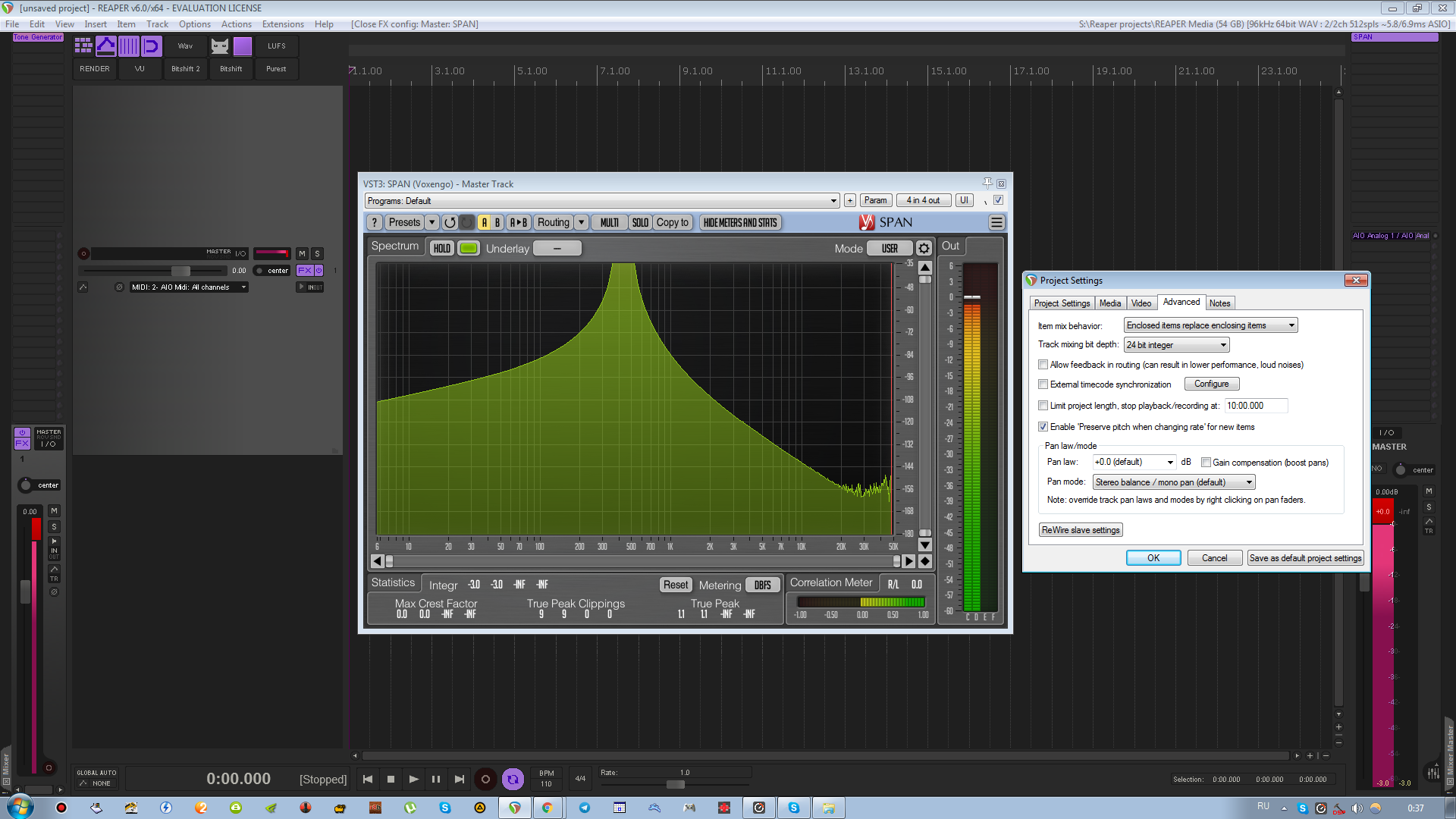Expand Presets dropdown arrow

pyautogui.click(x=431, y=222)
